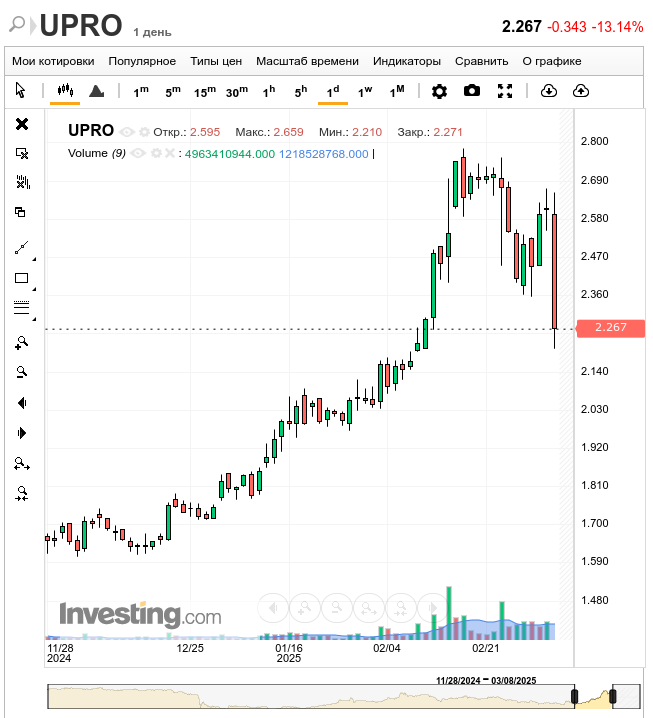Open Мои котировки menu
This screenshot has height=718, width=653.
coord(53,61)
